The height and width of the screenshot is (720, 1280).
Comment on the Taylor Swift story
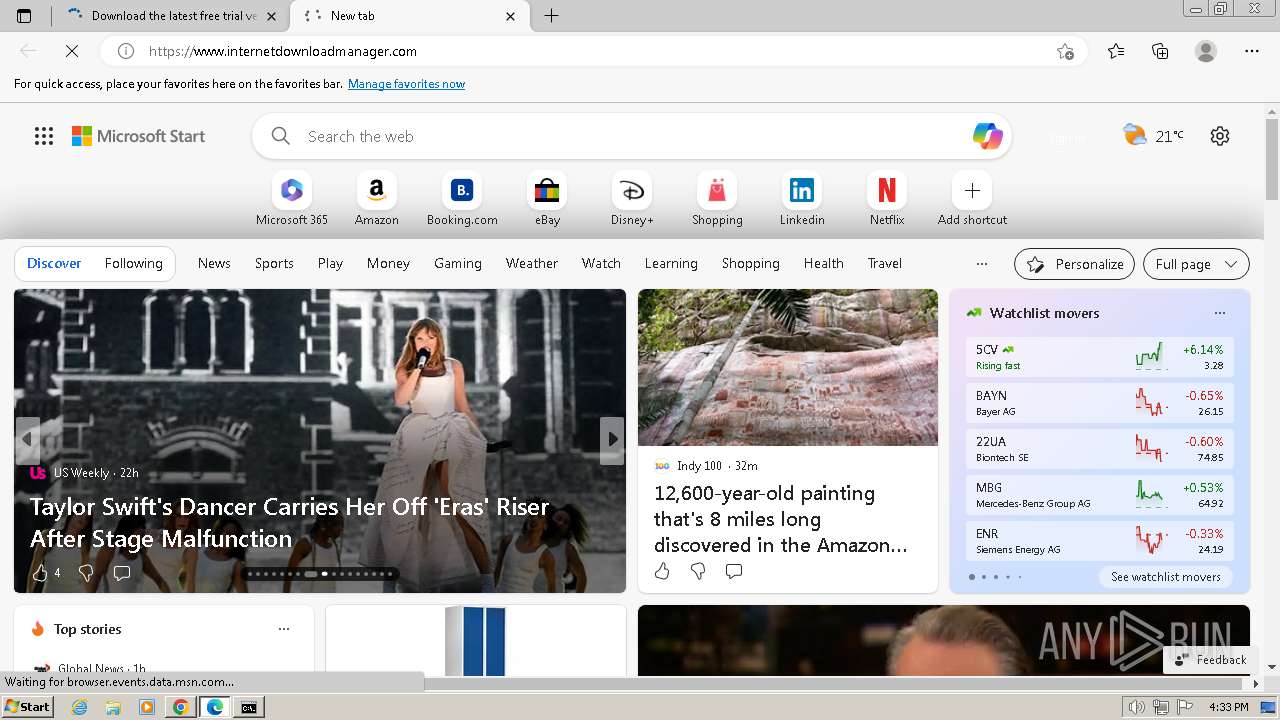pyautogui.click(x=122, y=573)
